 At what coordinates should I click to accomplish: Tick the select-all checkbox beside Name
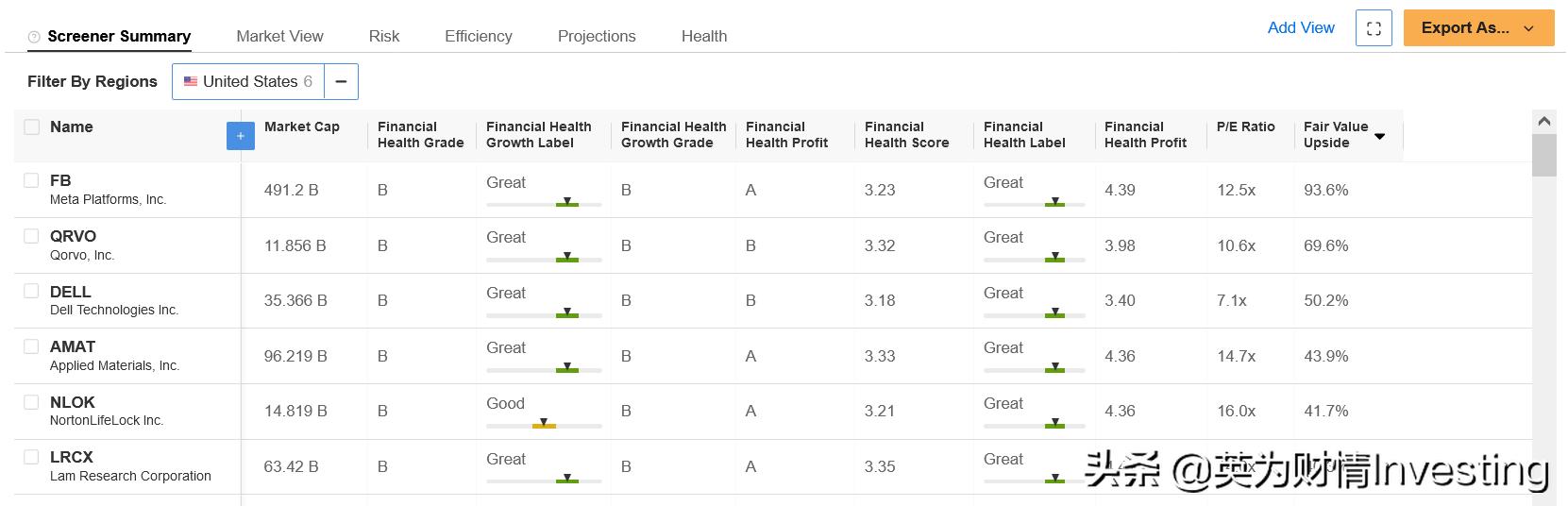[x=31, y=126]
